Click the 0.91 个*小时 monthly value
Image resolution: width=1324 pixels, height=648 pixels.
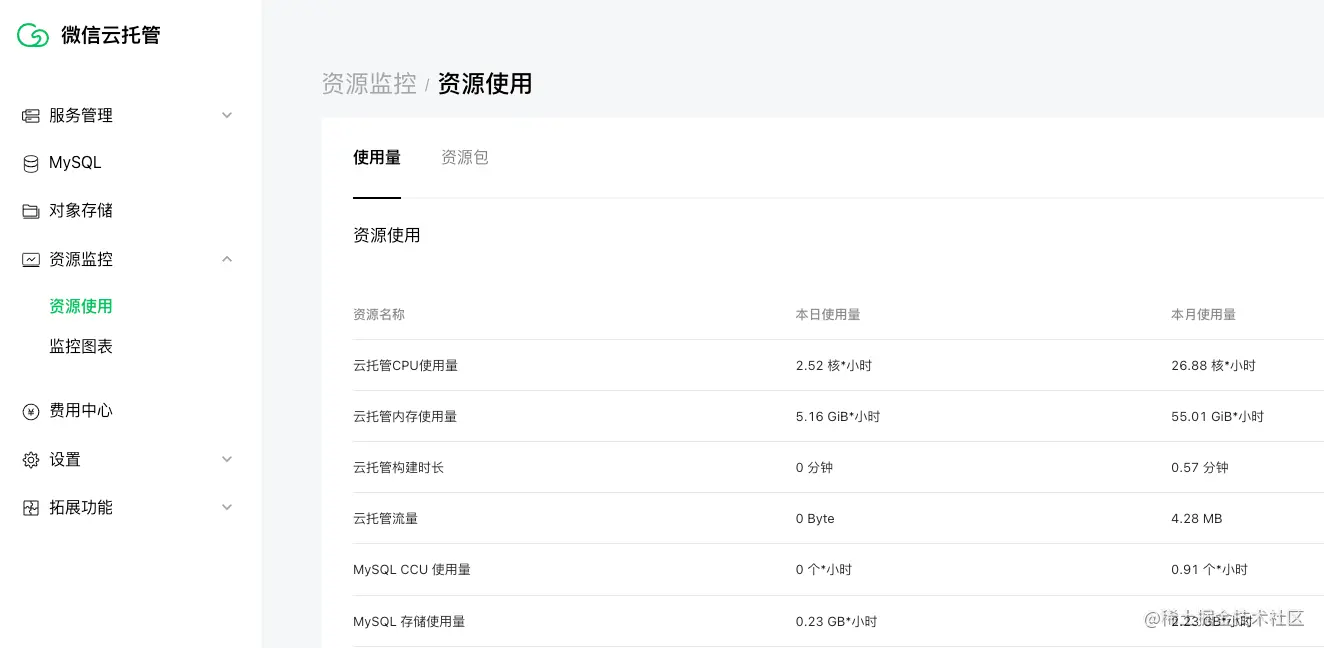click(x=1210, y=569)
